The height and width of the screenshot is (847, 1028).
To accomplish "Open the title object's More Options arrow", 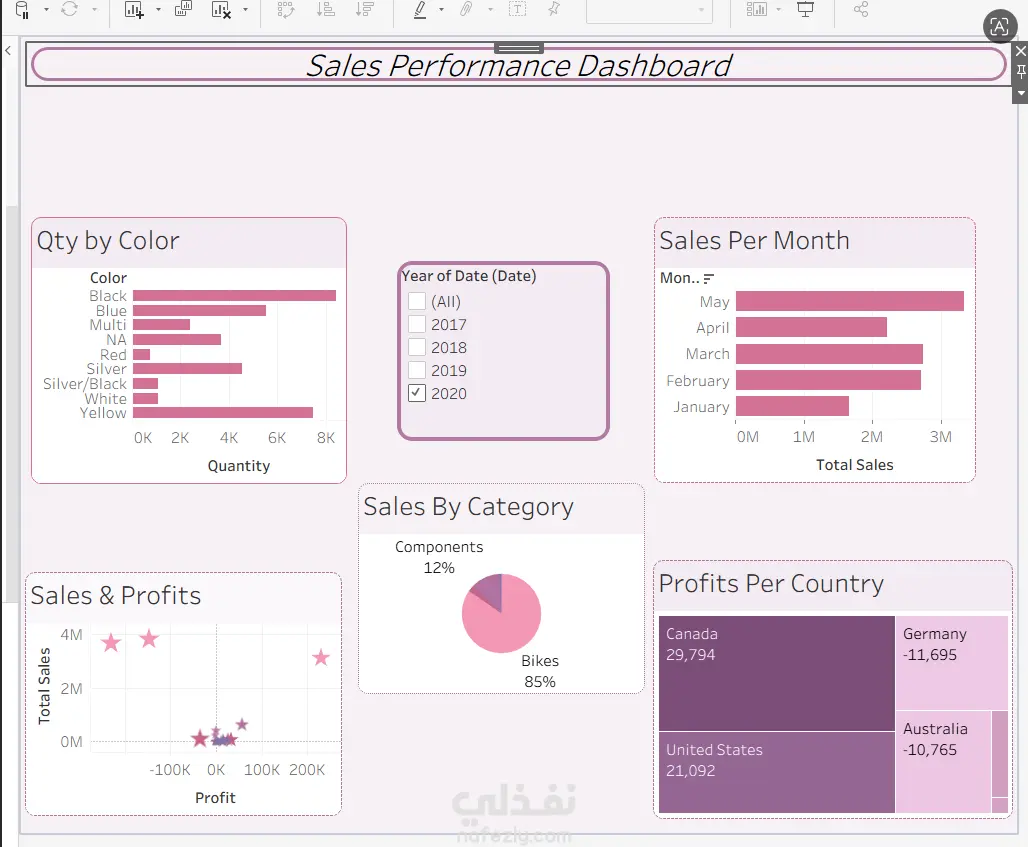I will coord(1021,93).
